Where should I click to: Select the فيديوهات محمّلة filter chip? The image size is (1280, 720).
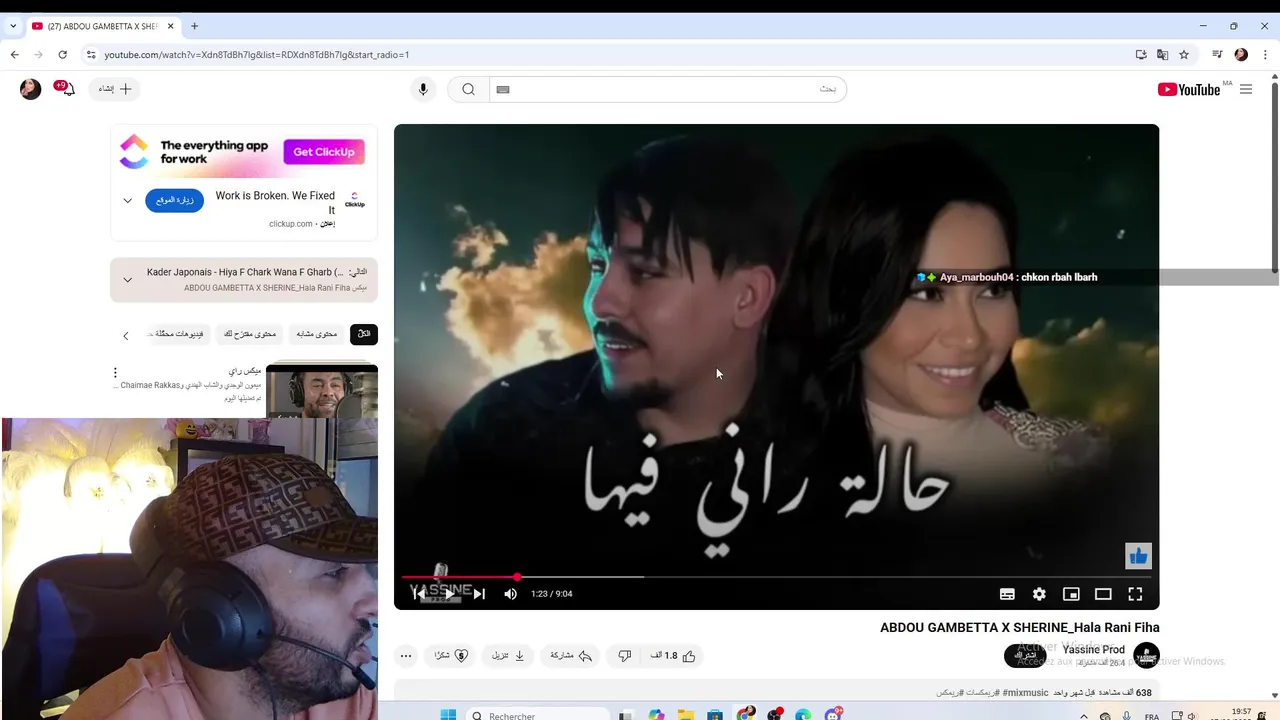coord(179,334)
